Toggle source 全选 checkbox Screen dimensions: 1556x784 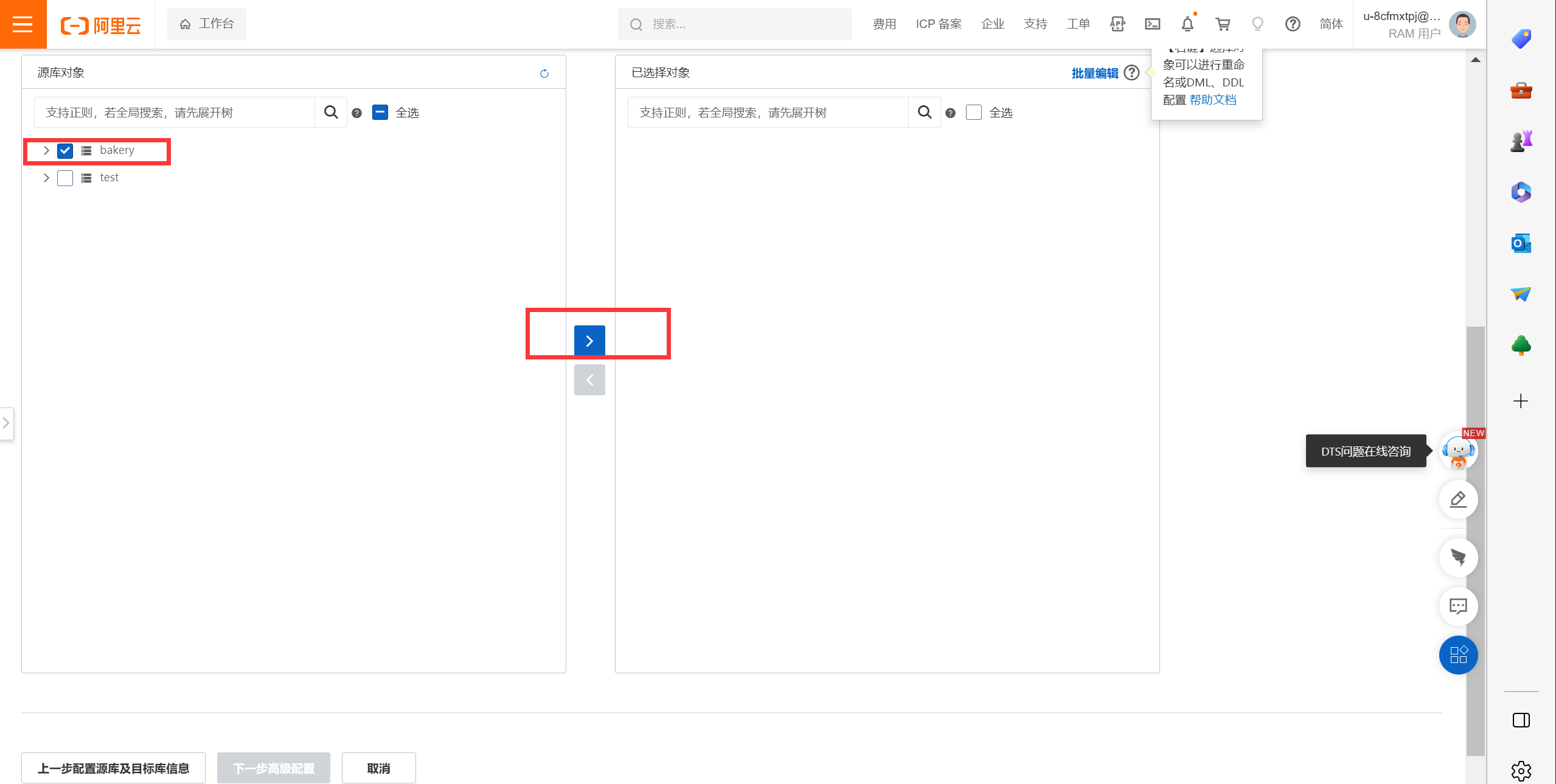click(380, 113)
